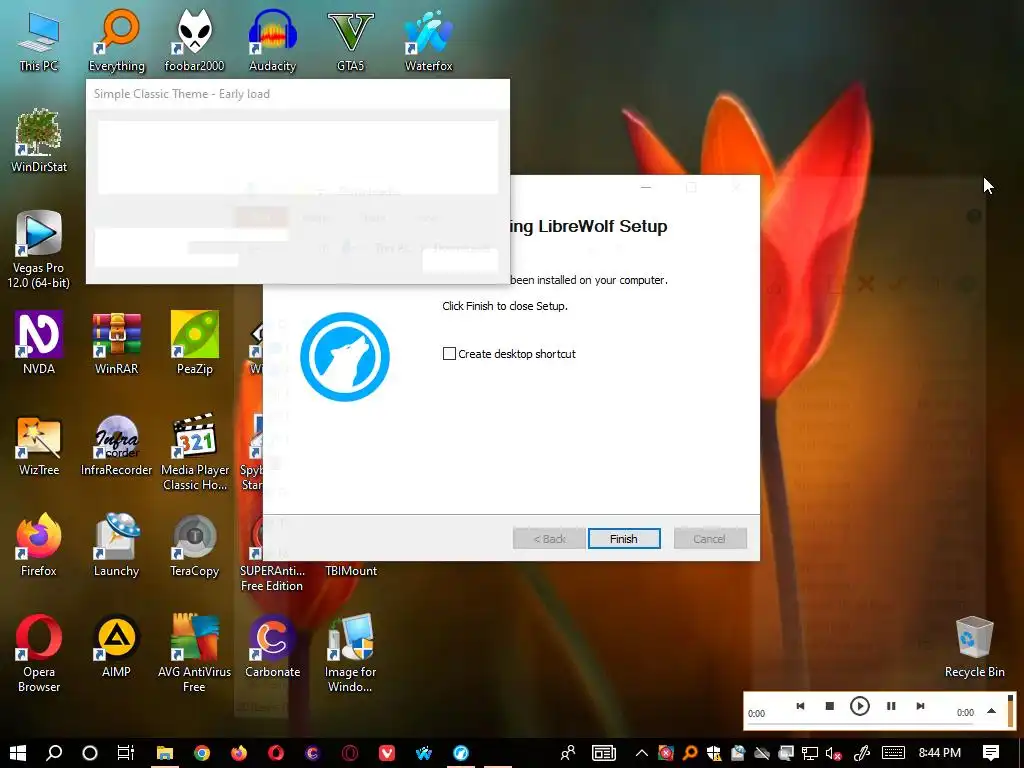The height and width of the screenshot is (768, 1024).
Task: Click the Finish button in LibreWolf Setup
Action: (624, 539)
